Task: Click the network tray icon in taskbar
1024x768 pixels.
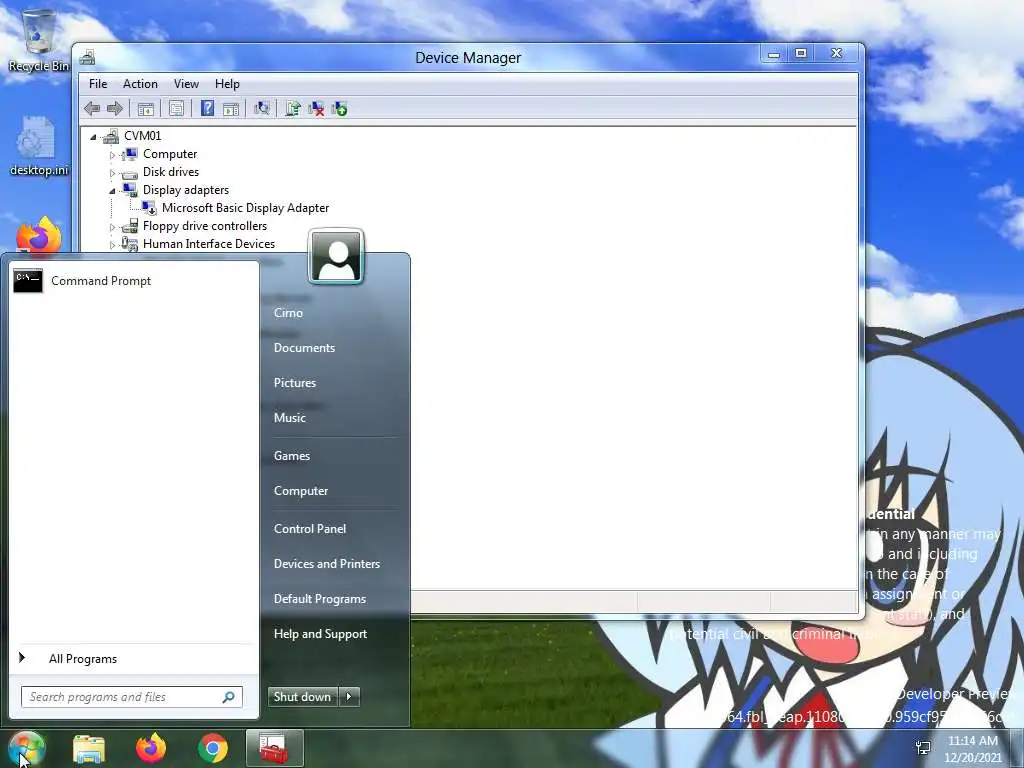Action: pos(923,748)
